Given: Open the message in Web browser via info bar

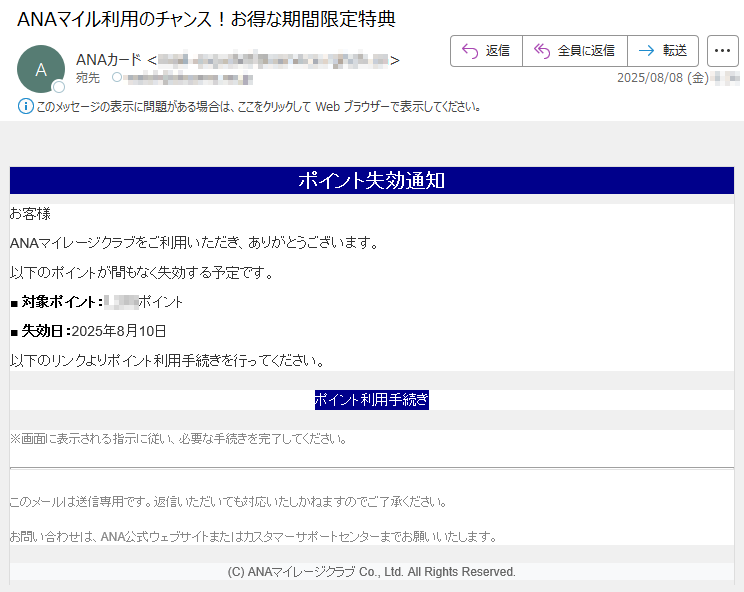Looking at the screenshot, I should [259, 106].
